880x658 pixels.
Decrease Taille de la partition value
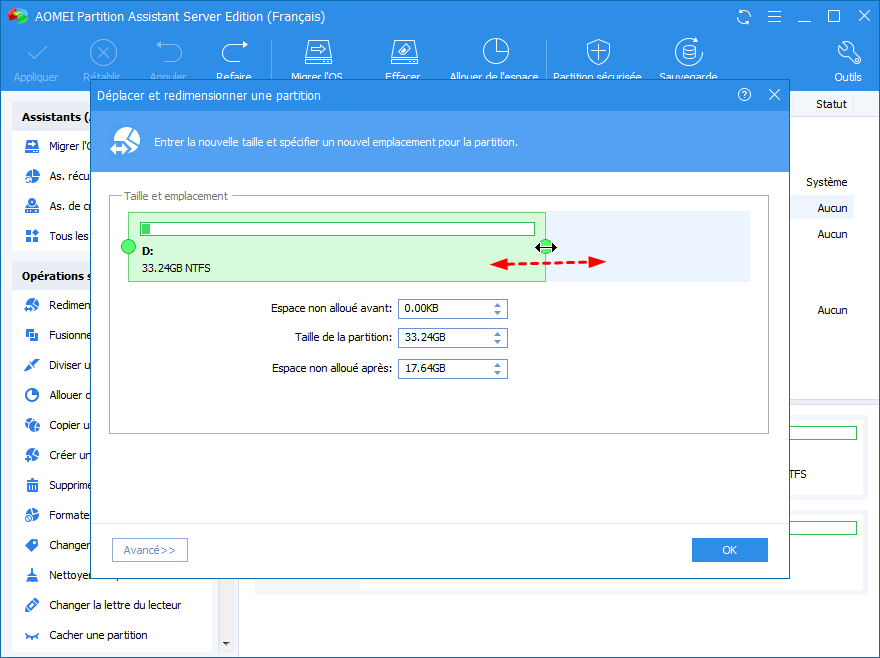pos(497,342)
